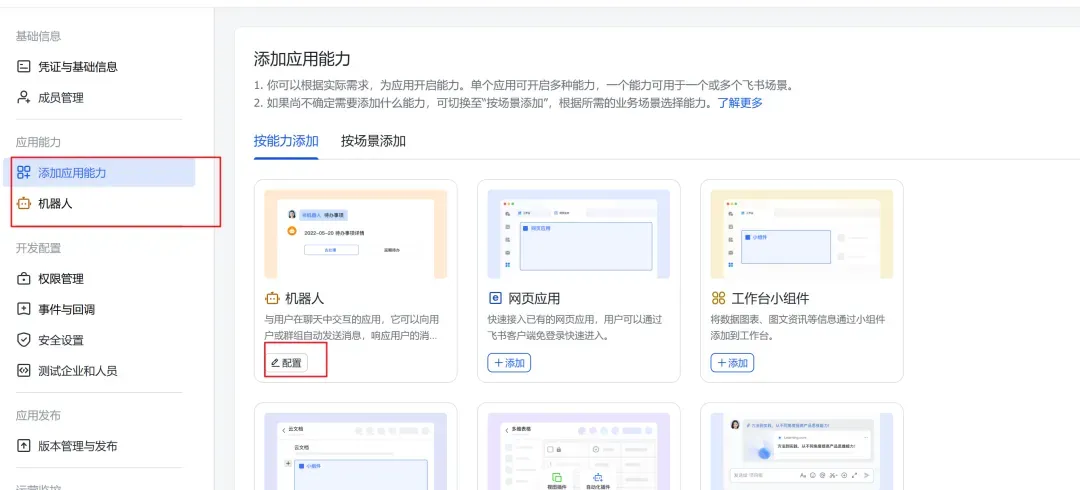Viewport: 1080px width, 490px height.
Task: Open 凭证与基础信息 sidebar icon
Action: pos(23,67)
